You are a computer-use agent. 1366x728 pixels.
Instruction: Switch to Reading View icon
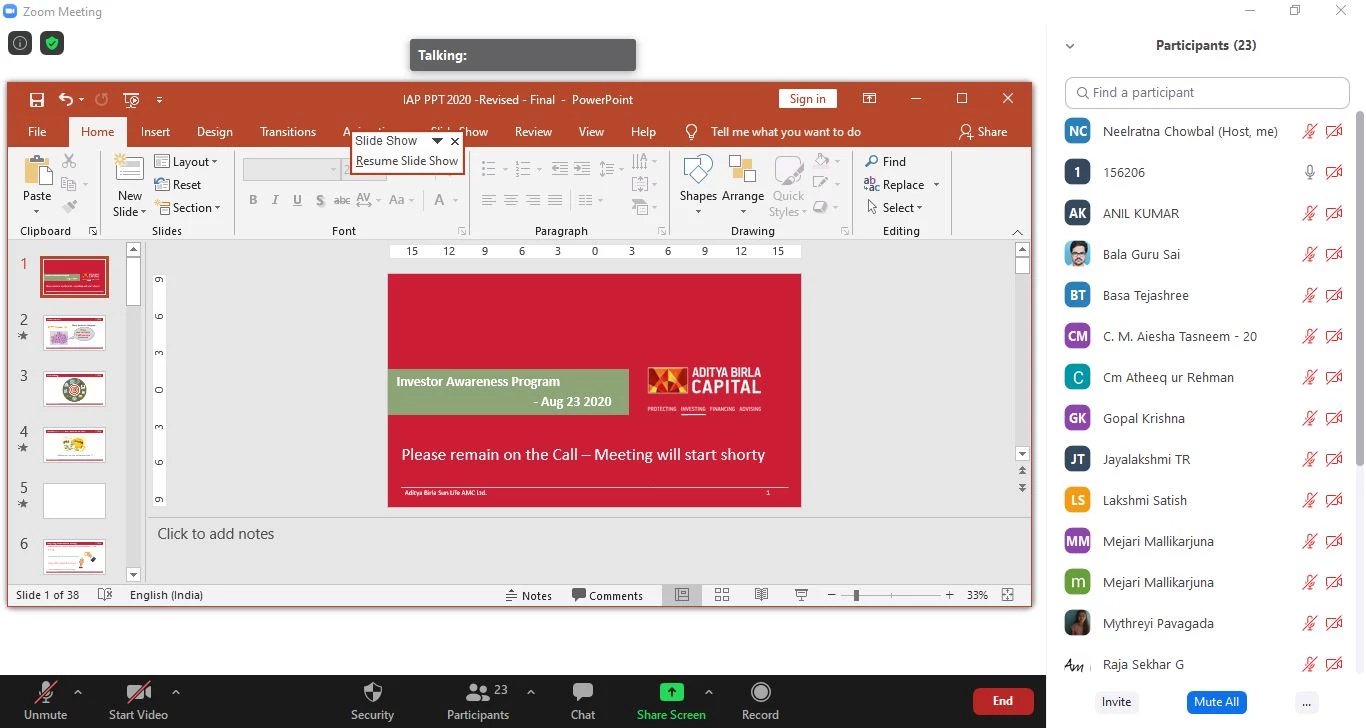pos(761,595)
